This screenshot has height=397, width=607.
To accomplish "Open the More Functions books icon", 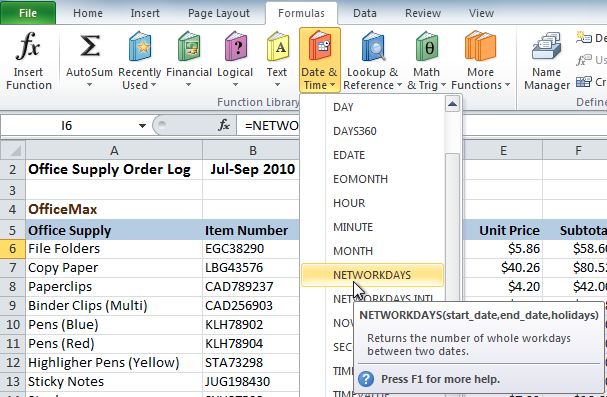I will click(480, 47).
